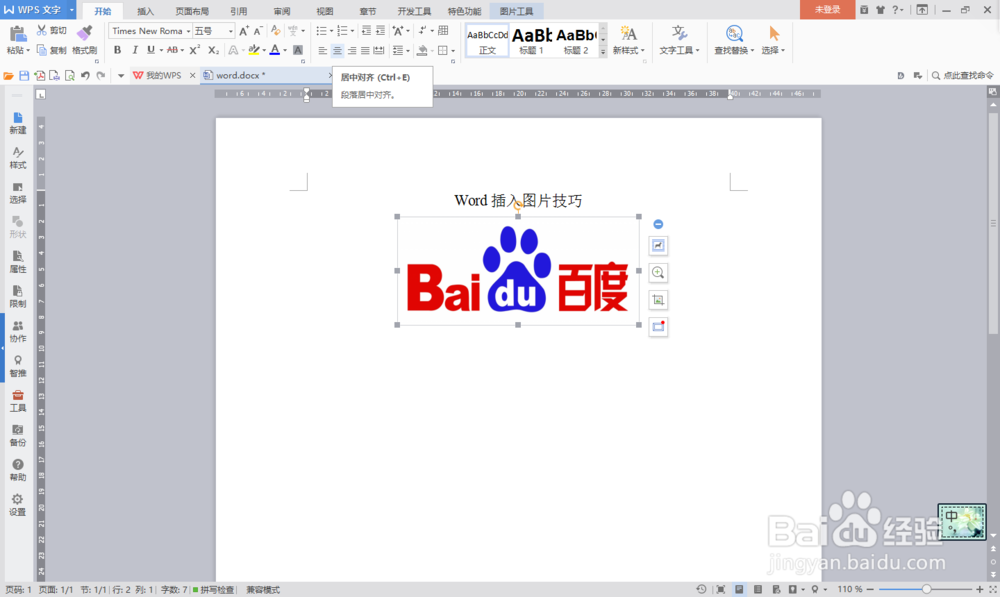The height and width of the screenshot is (597, 1000).
Task: Toggle underline formatting
Action: pos(150,49)
